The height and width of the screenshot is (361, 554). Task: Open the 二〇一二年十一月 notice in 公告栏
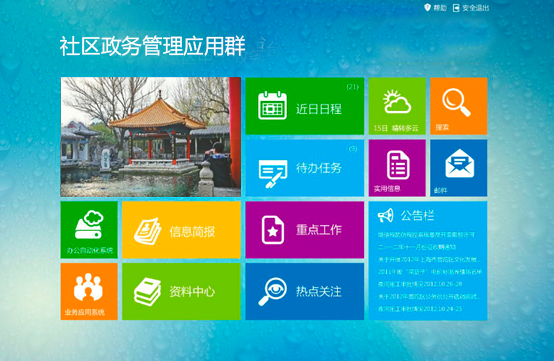point(417,247)
